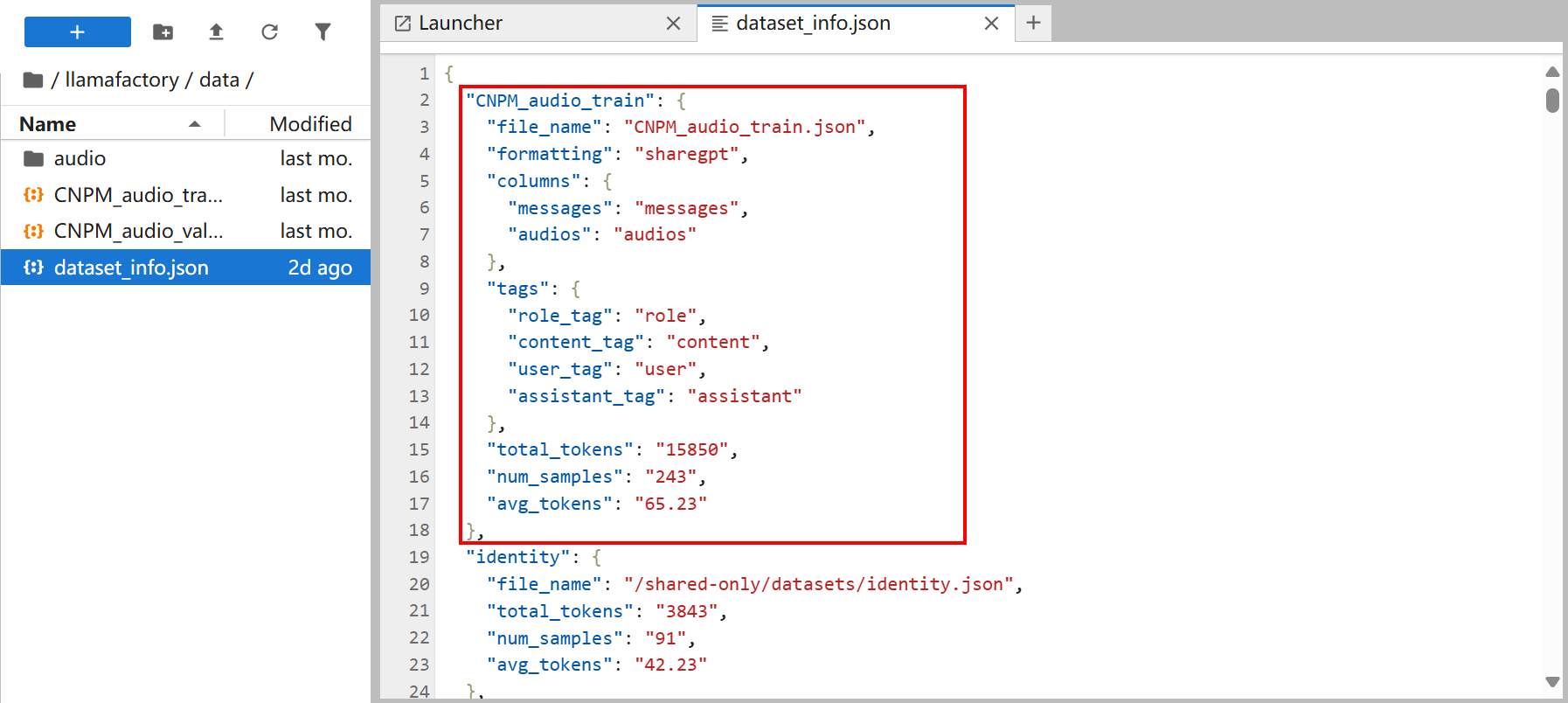Create a new folder with folder-plus icon
The width and height of the screenshot is (1568, 703).
point(163,32)
